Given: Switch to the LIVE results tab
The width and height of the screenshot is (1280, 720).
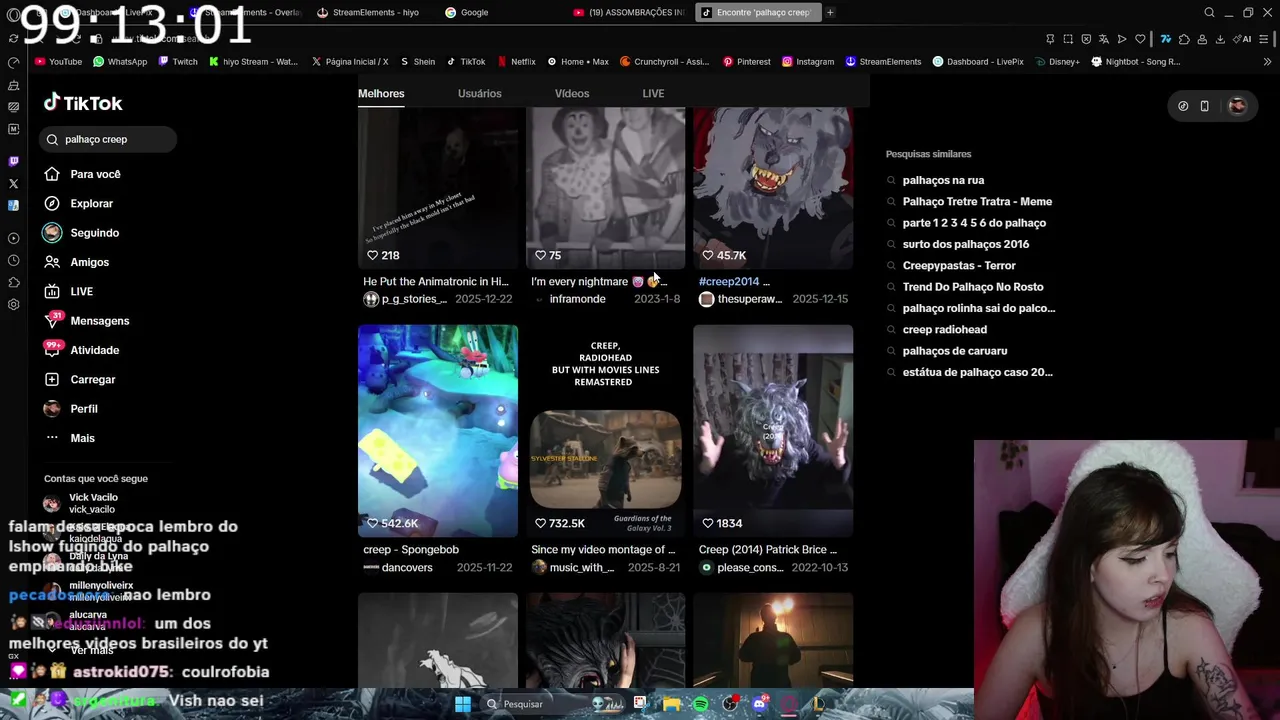Looking at the screenshot, I should [653, 93].
